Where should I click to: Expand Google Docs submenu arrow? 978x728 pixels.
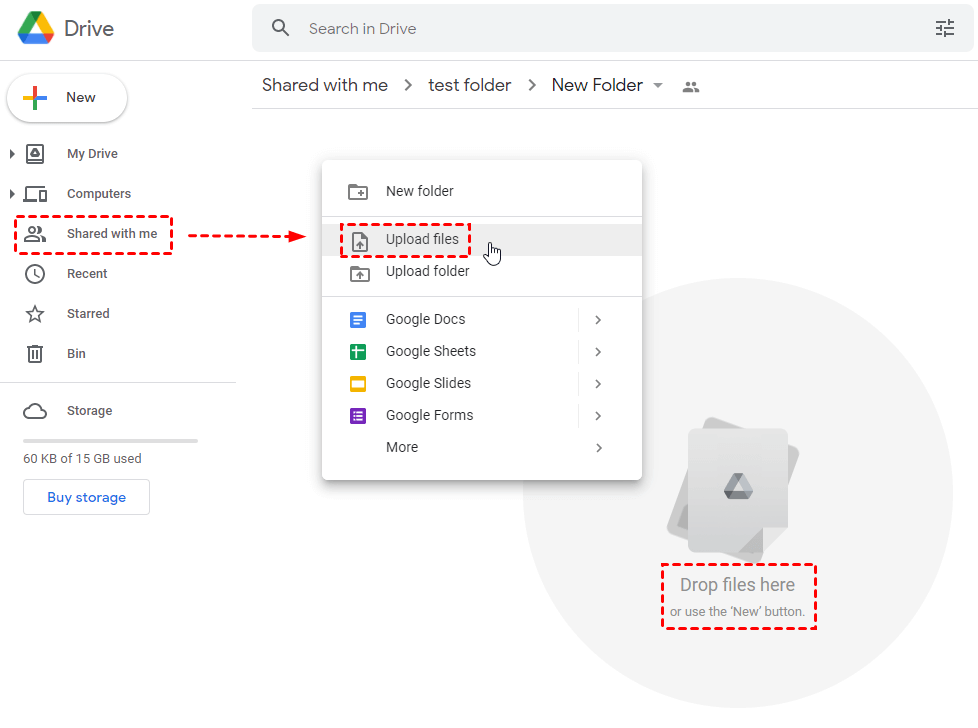pyautogui.click(x=598, y=320)
